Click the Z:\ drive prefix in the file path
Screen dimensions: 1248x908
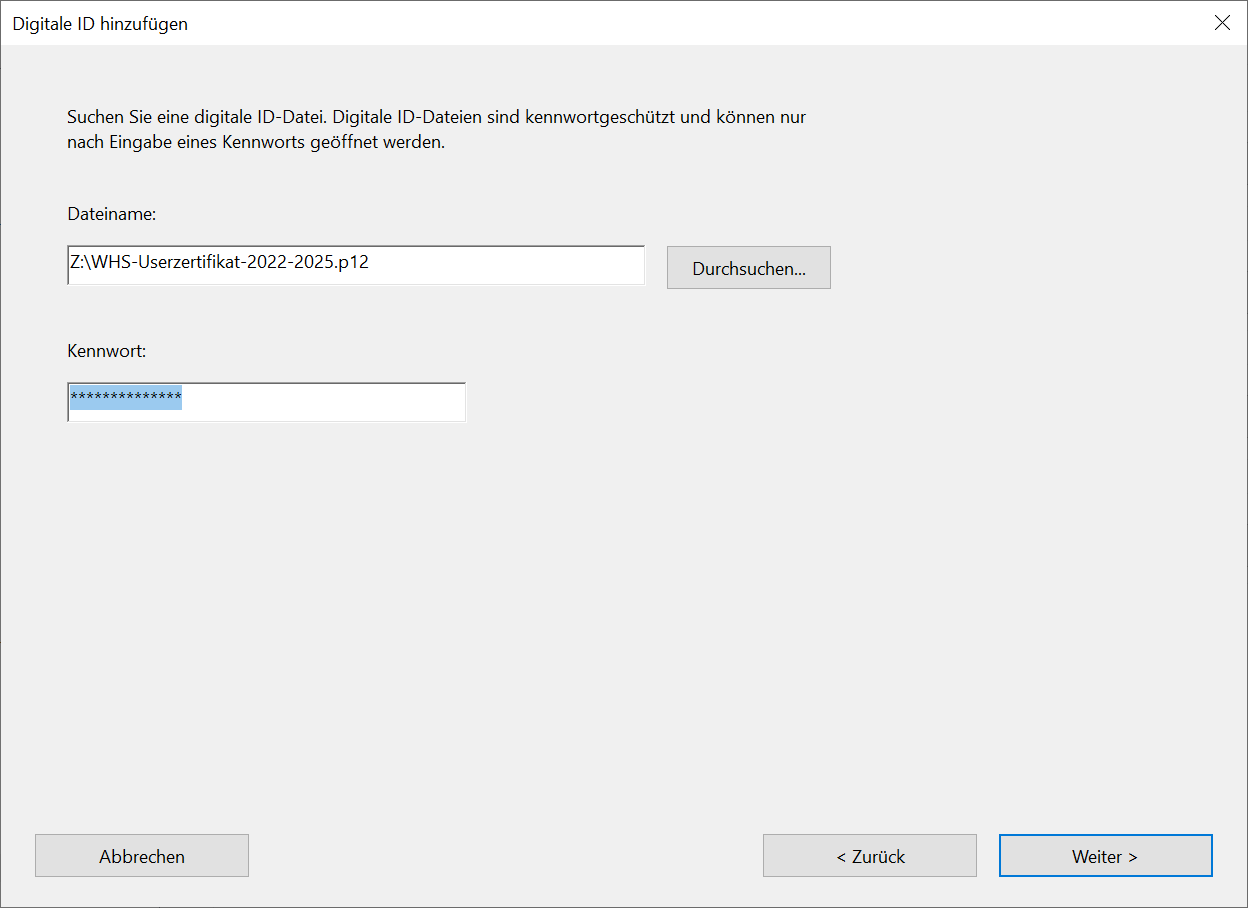coord(79,262)
